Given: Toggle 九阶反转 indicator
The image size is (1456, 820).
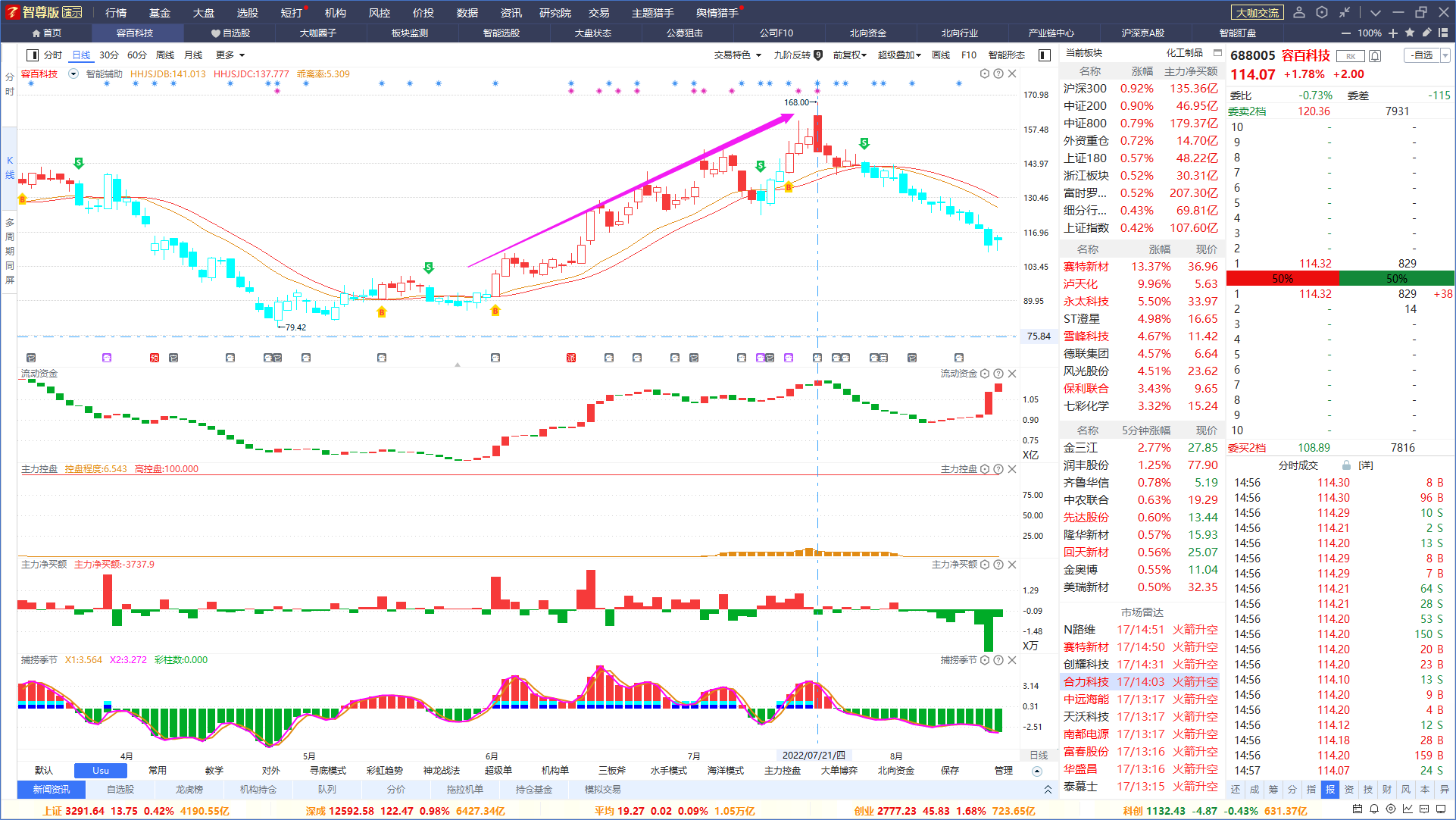Looking at the screenshot, I should click(x=798, y=55).
